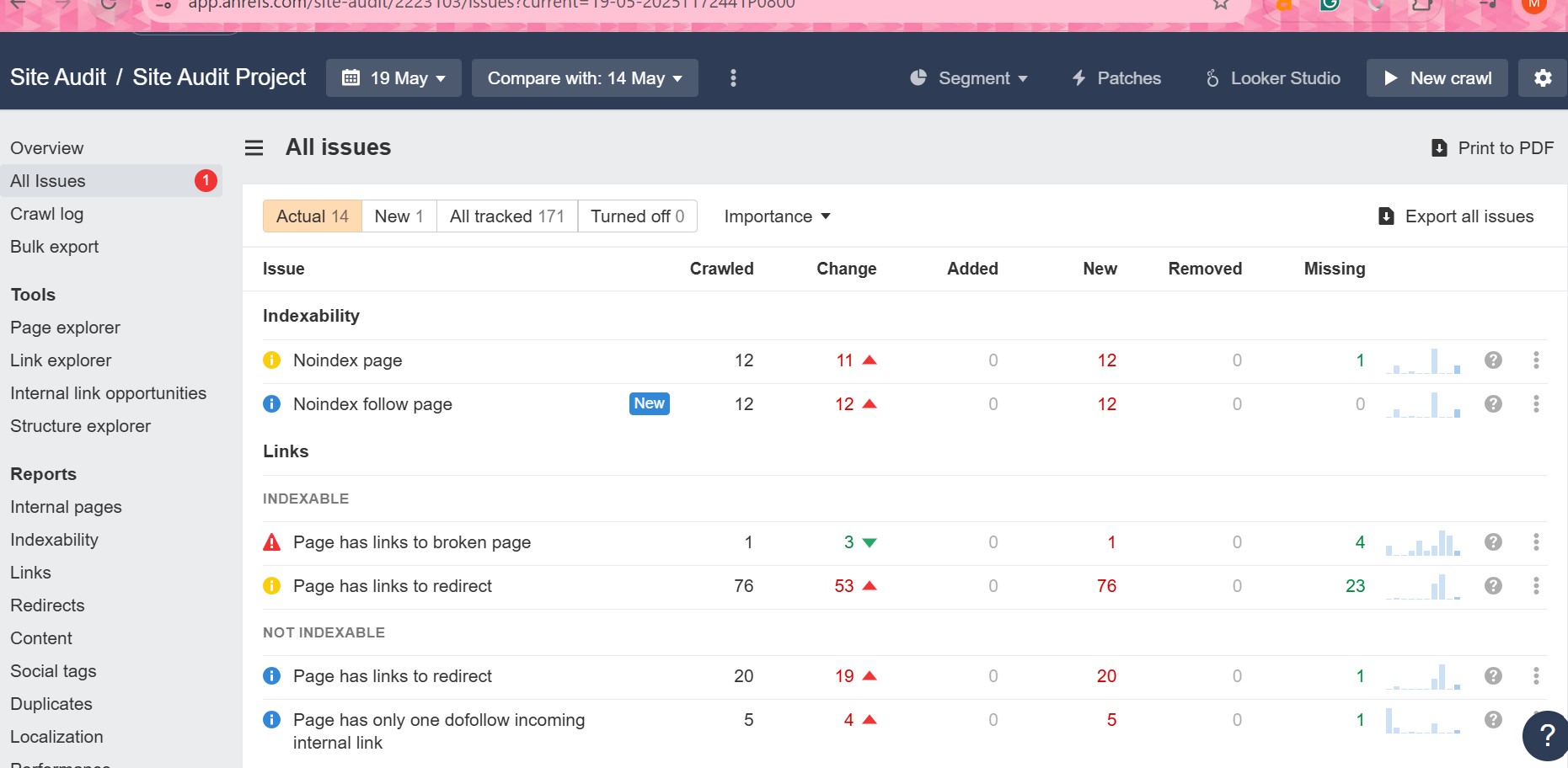Viewport: 1568px width, 768px height.
Task: Click the round help chat bubble
Action: click(1546, 735)
